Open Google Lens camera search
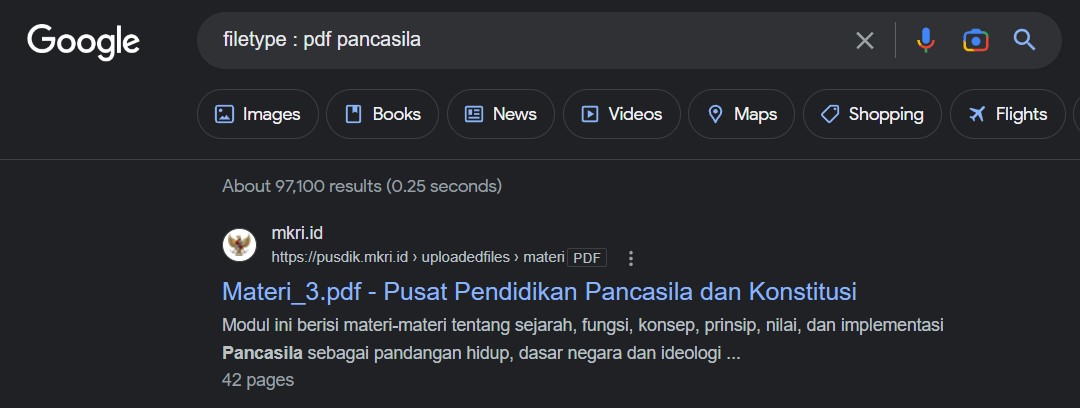 point(975,41)
